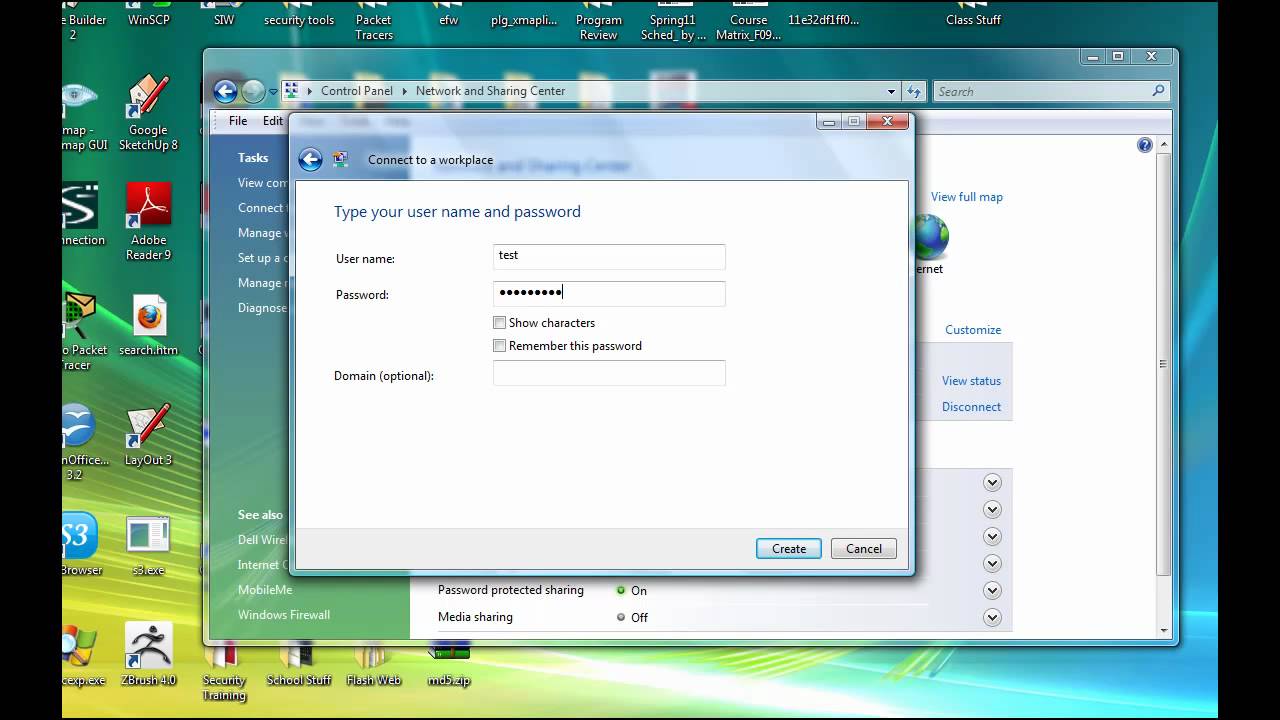Click the Domain (optional) input field
This screenshot has width=1280, height=720.
pos(609,374)
